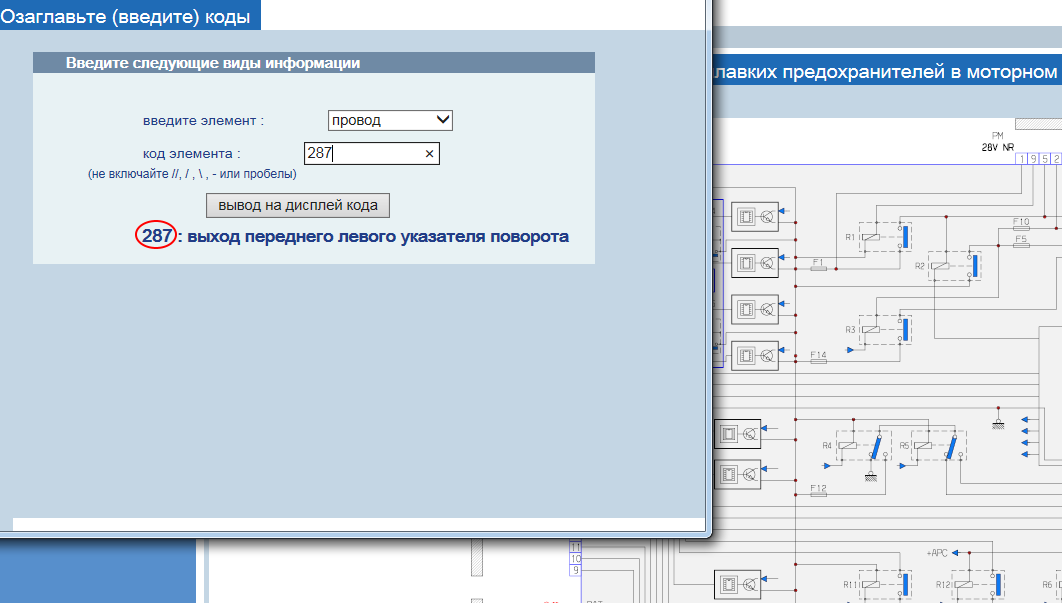The height and width of the screenshot is (603, 1062).
Task: Select relay R4 symbol in the diagram
Action: click(864, 446)
